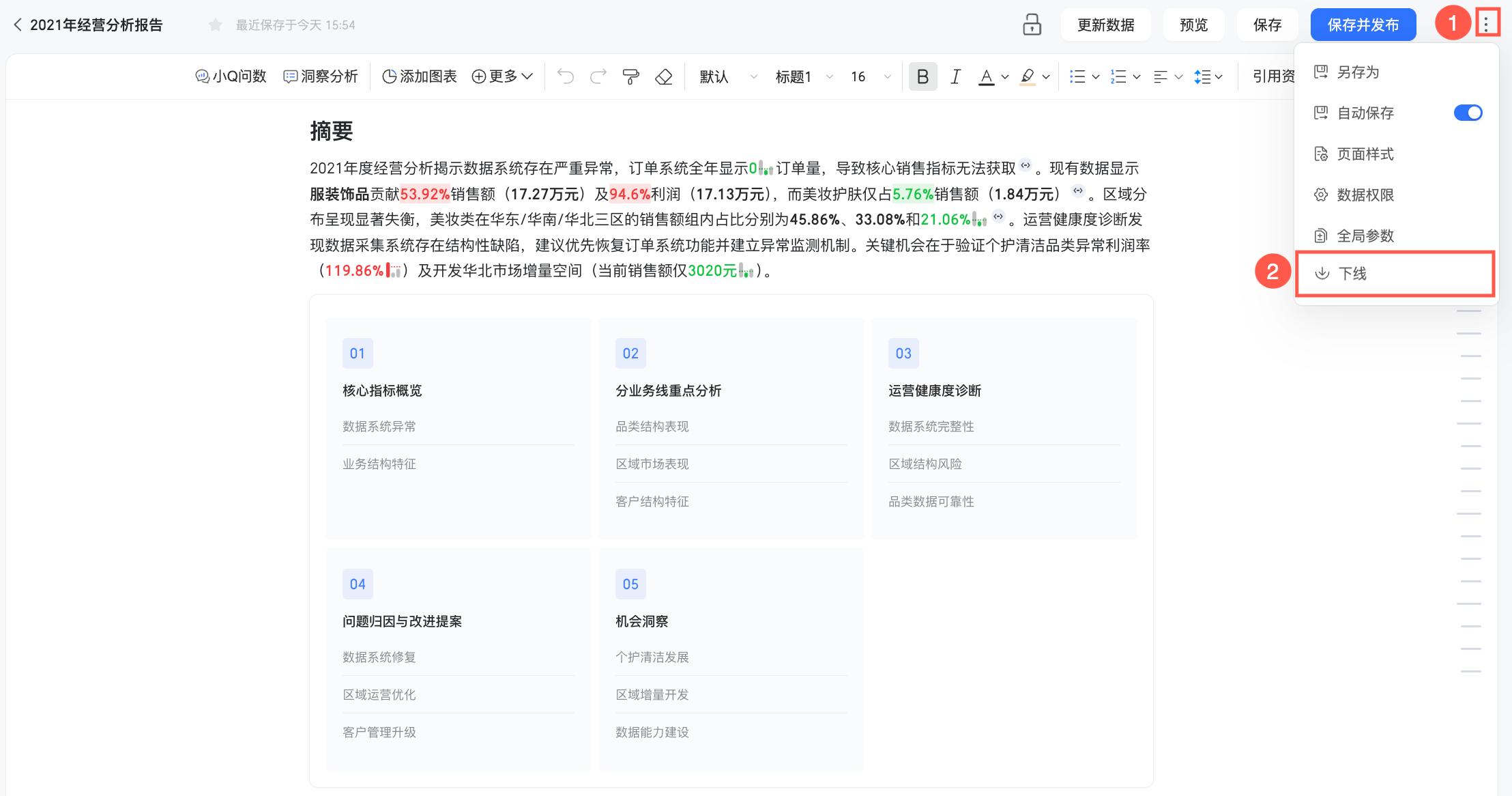
Task: Click the 保存并发布 button
Action: pyautogui.click(x=1363, y=25)
